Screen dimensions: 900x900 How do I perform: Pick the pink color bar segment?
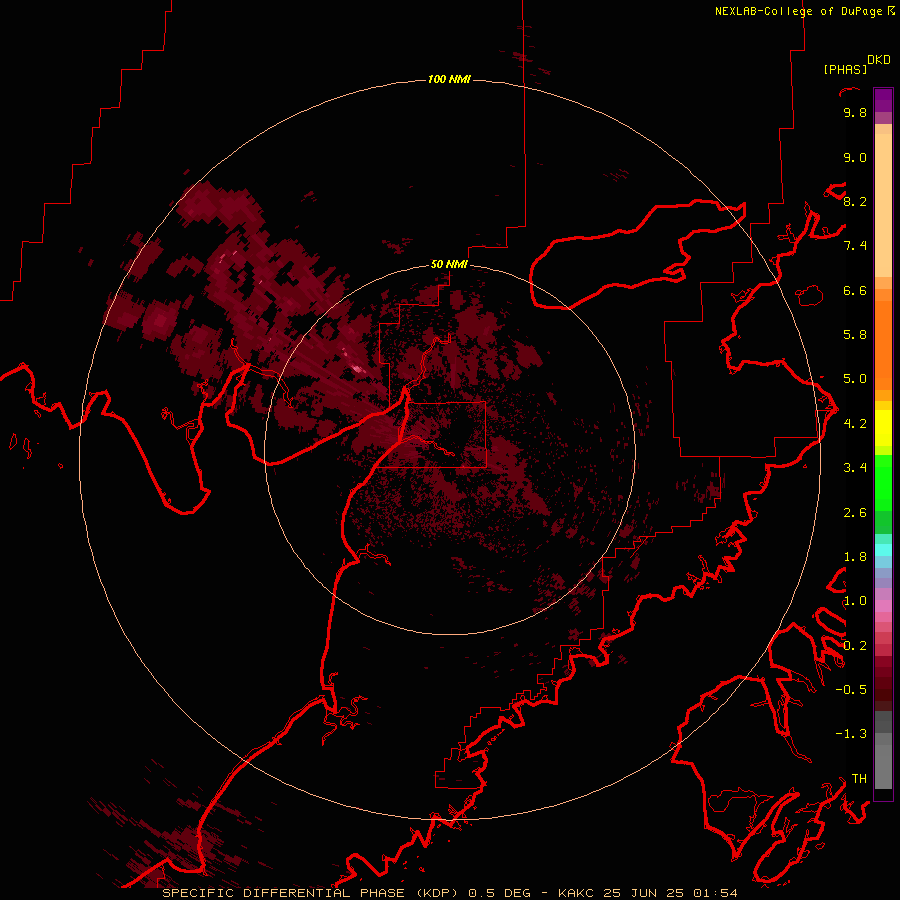click(x=883, y=606)
